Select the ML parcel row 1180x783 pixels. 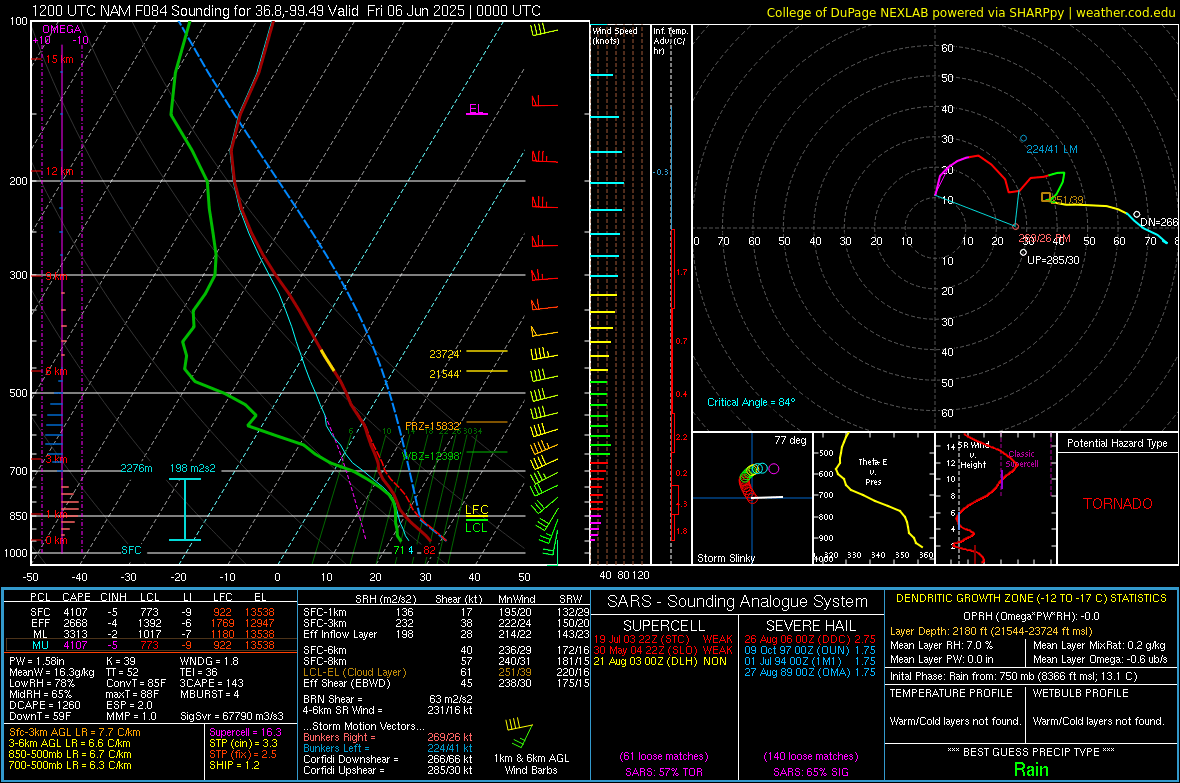[151, 634]
